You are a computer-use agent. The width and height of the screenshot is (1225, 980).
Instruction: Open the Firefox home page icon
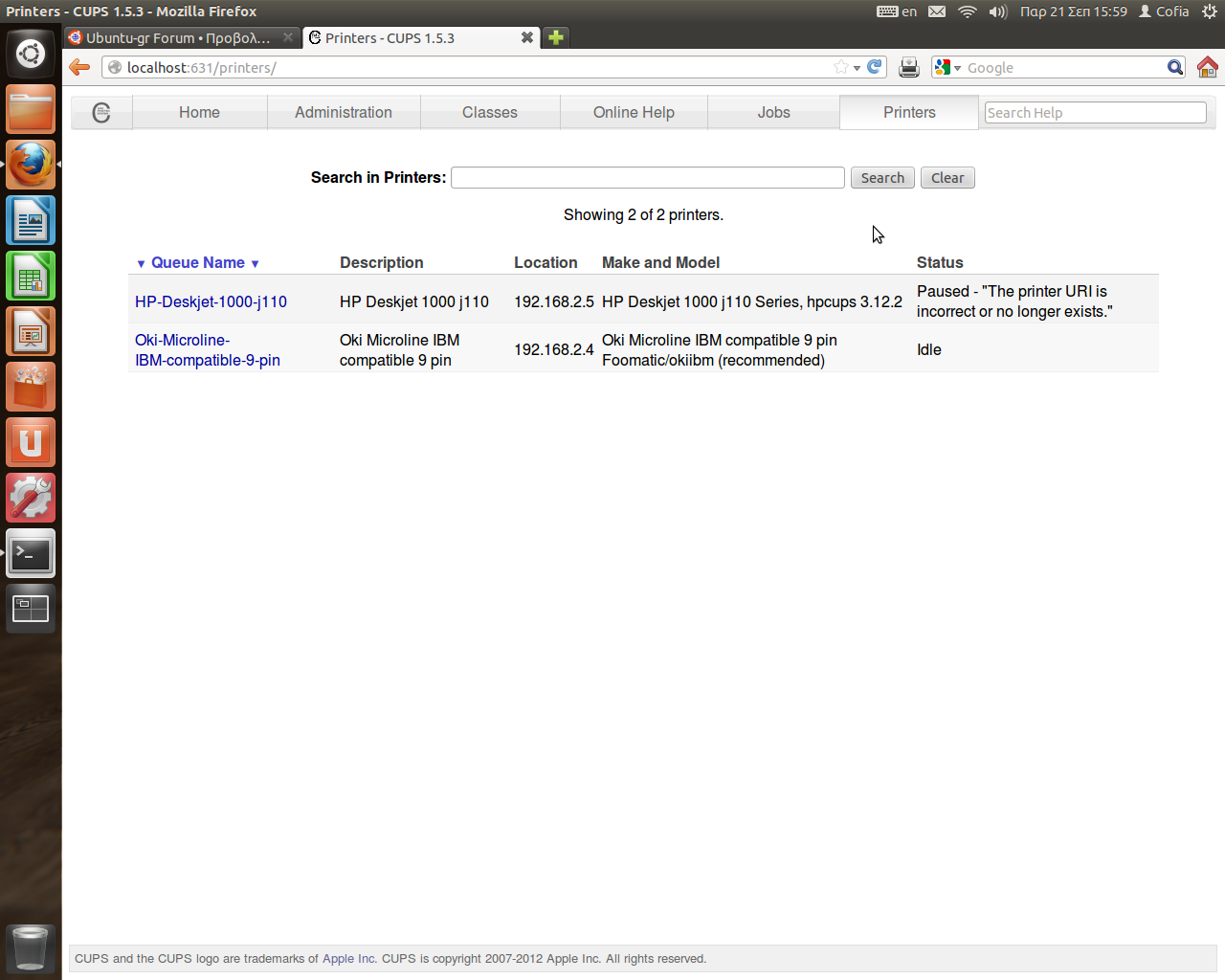coord(1207,67)
